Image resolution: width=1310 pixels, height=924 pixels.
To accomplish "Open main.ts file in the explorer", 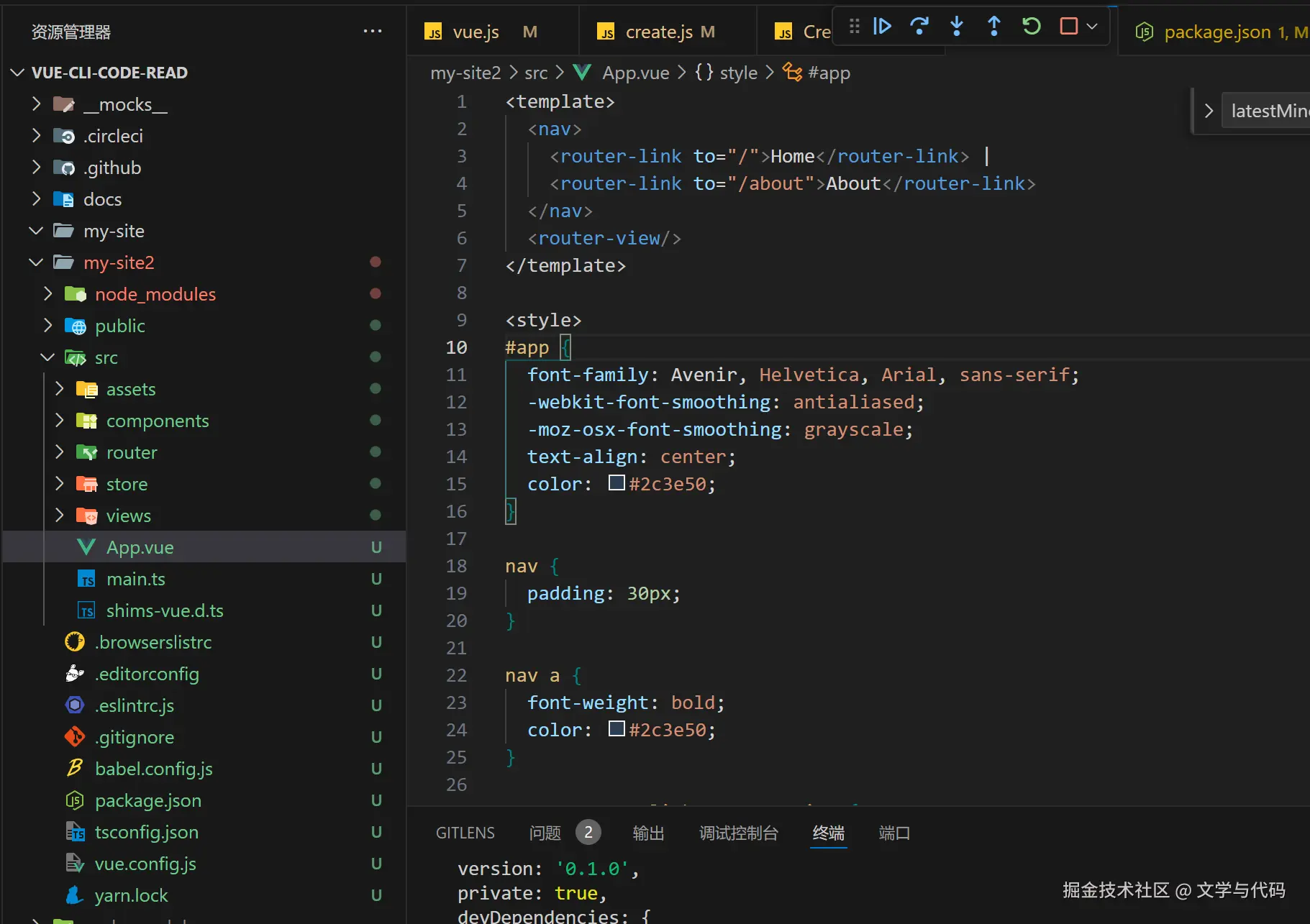I will (135, 579).
